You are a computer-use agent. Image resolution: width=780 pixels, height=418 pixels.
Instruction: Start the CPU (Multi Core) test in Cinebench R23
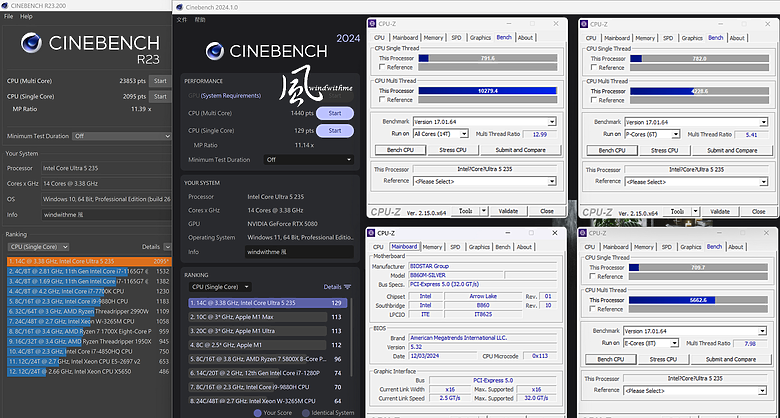pyautogui.click(x=160, y=81)
